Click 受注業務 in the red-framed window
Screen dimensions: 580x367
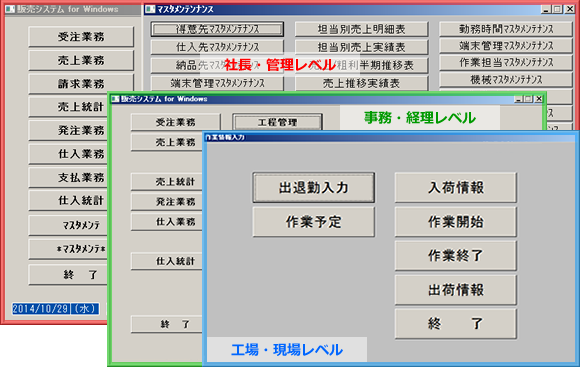click(81, 37)
